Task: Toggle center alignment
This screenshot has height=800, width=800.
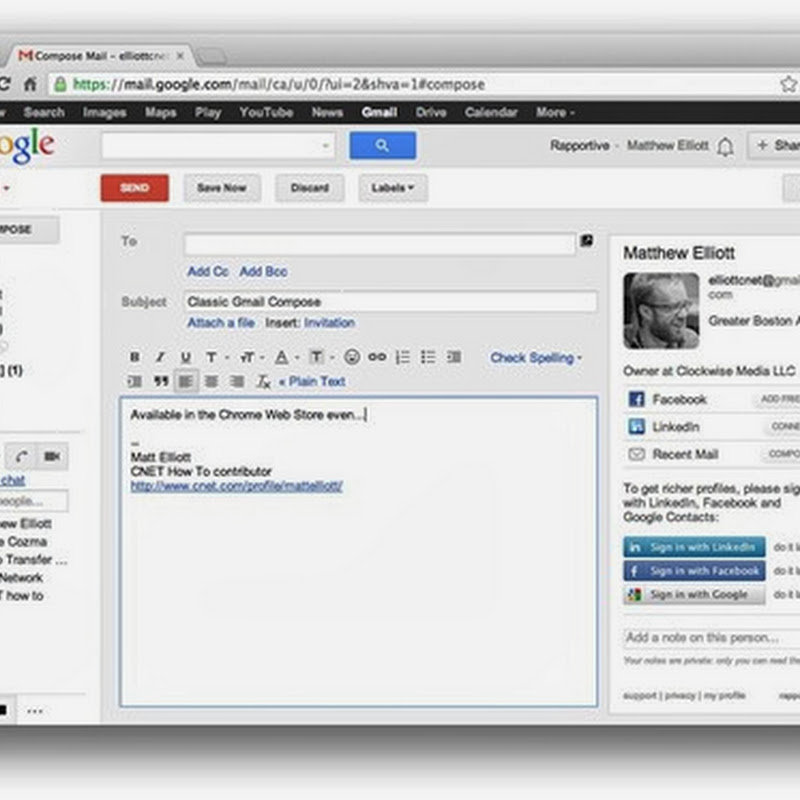Action: [211, 381]
